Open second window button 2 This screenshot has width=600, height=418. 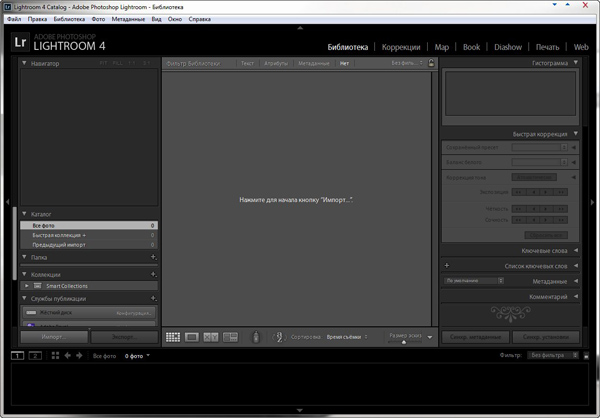click(35, 356)
